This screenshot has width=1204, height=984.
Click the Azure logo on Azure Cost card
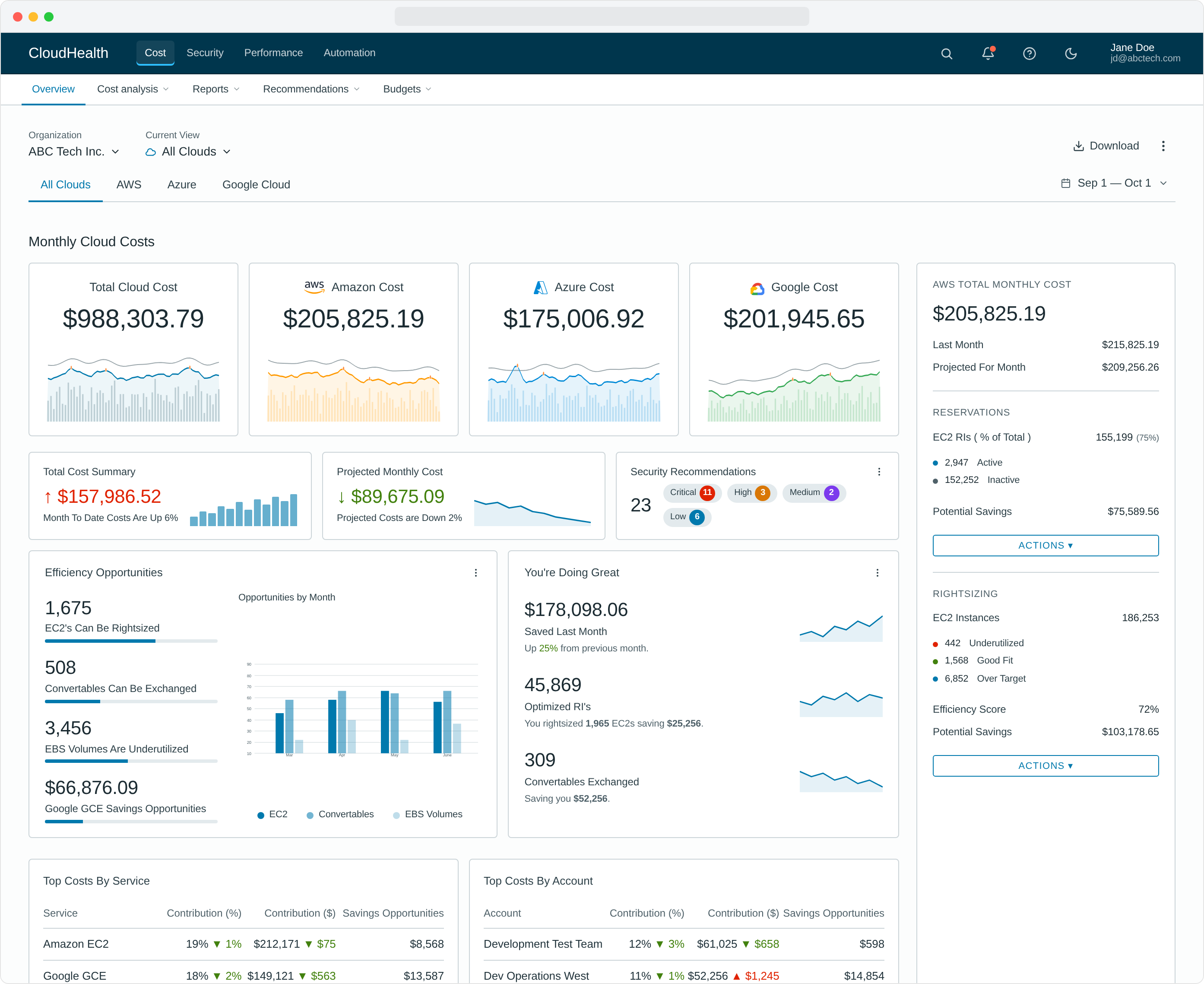(541, 287)
